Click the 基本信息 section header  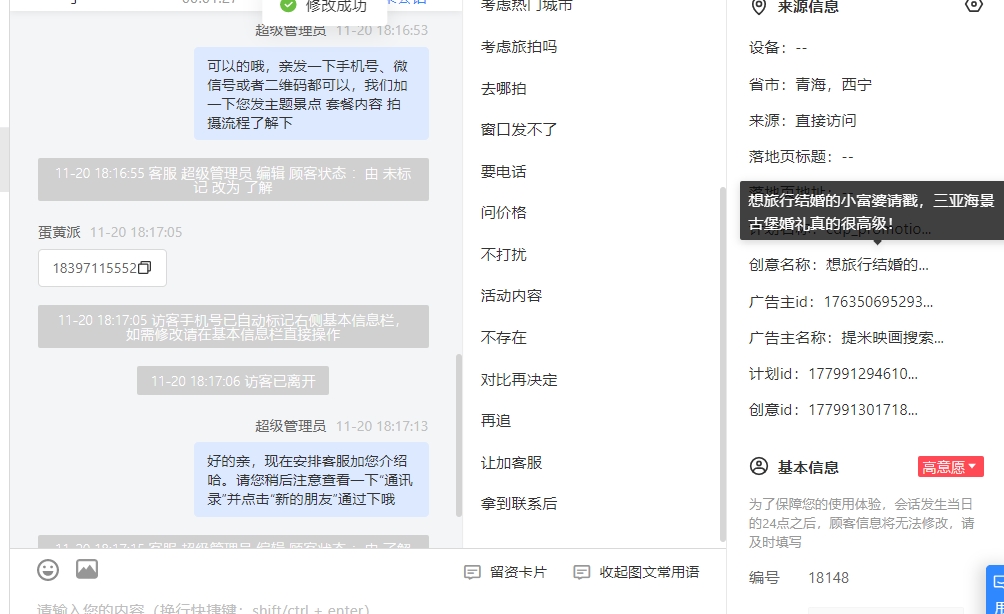[x=807, y=467]
